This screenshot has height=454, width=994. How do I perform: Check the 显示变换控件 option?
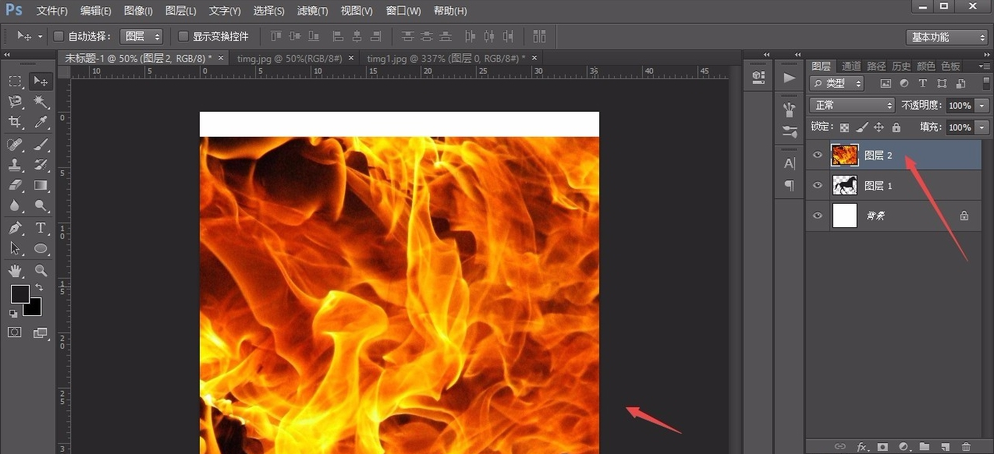(x=183, y=36)
